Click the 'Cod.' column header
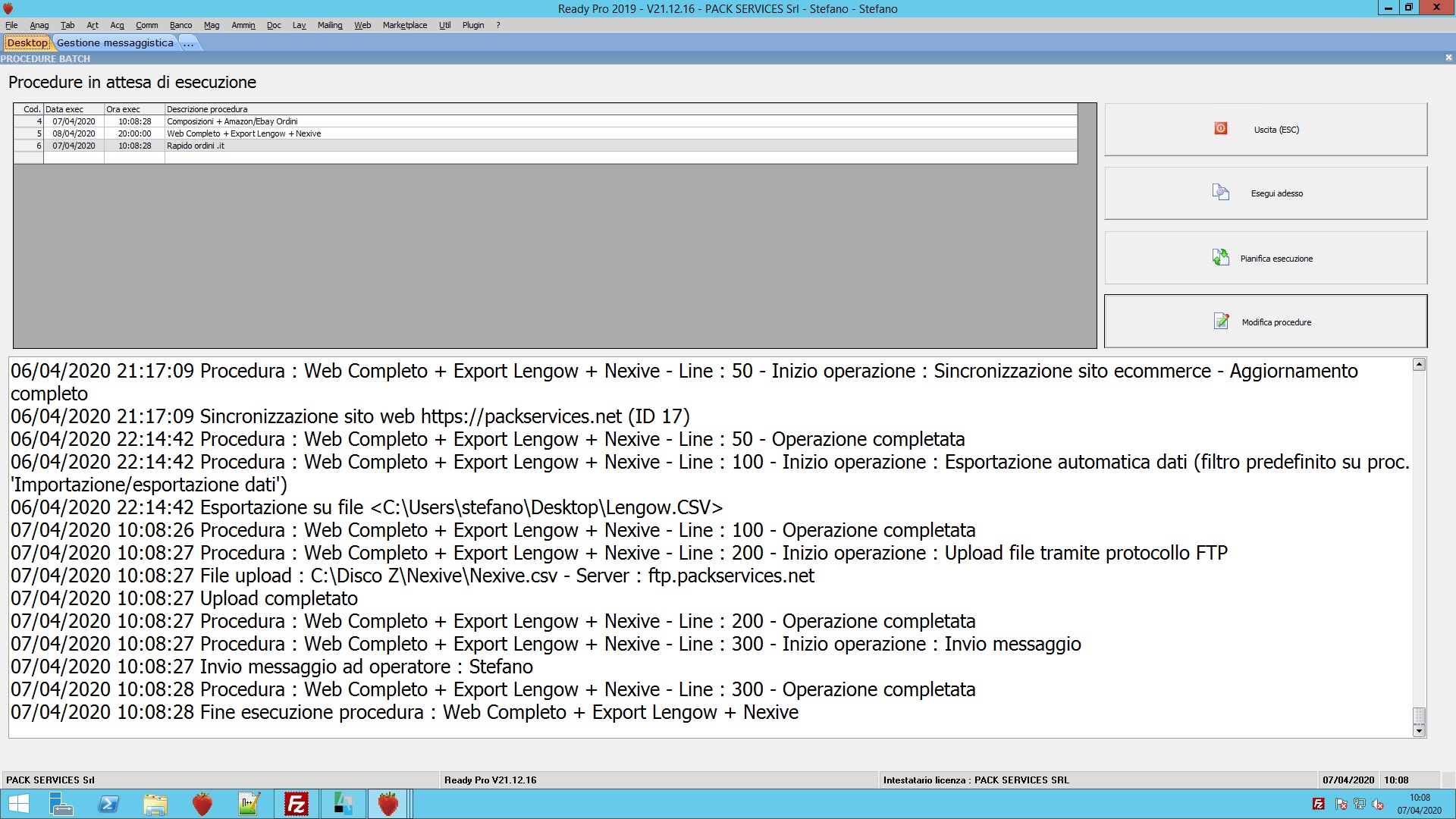Viewport: 1456px width, 819px height. [29, 109]
